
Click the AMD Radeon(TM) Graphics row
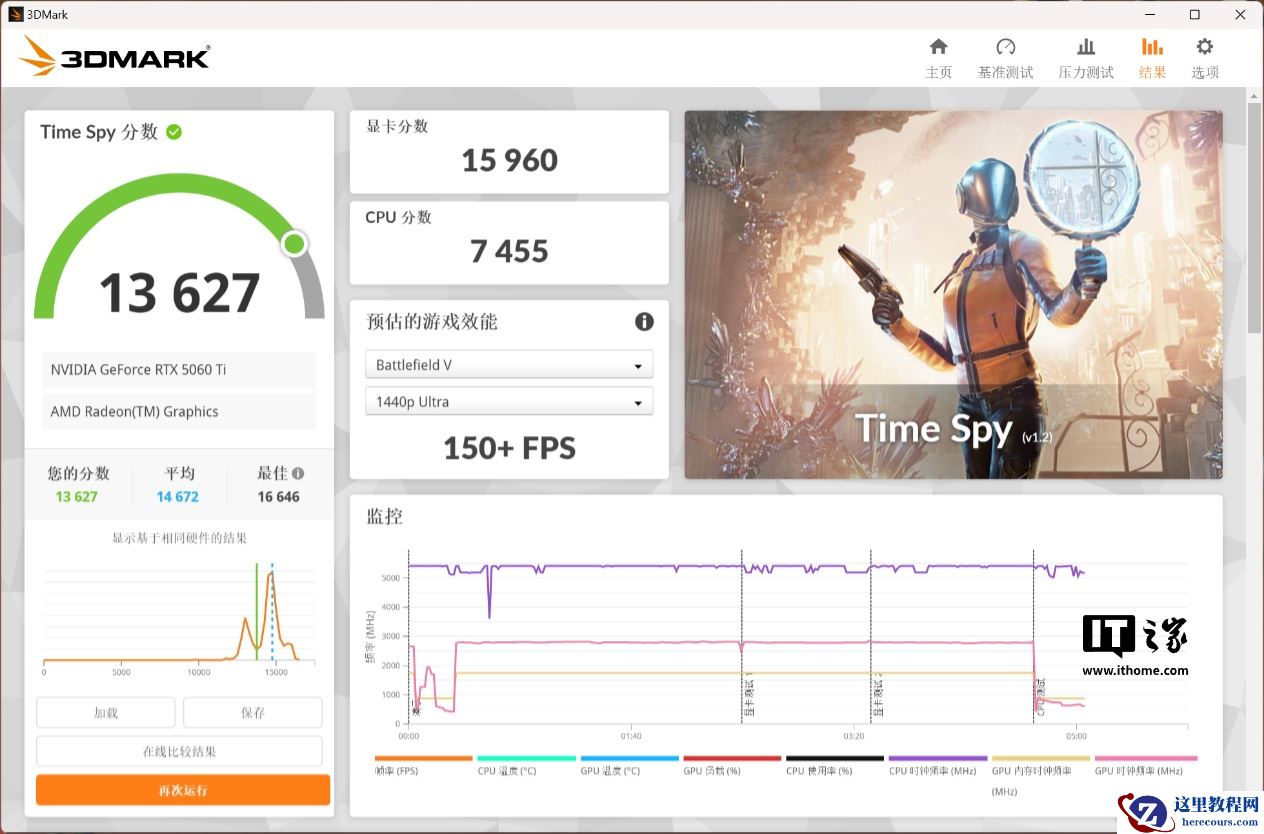pos(179,411)
